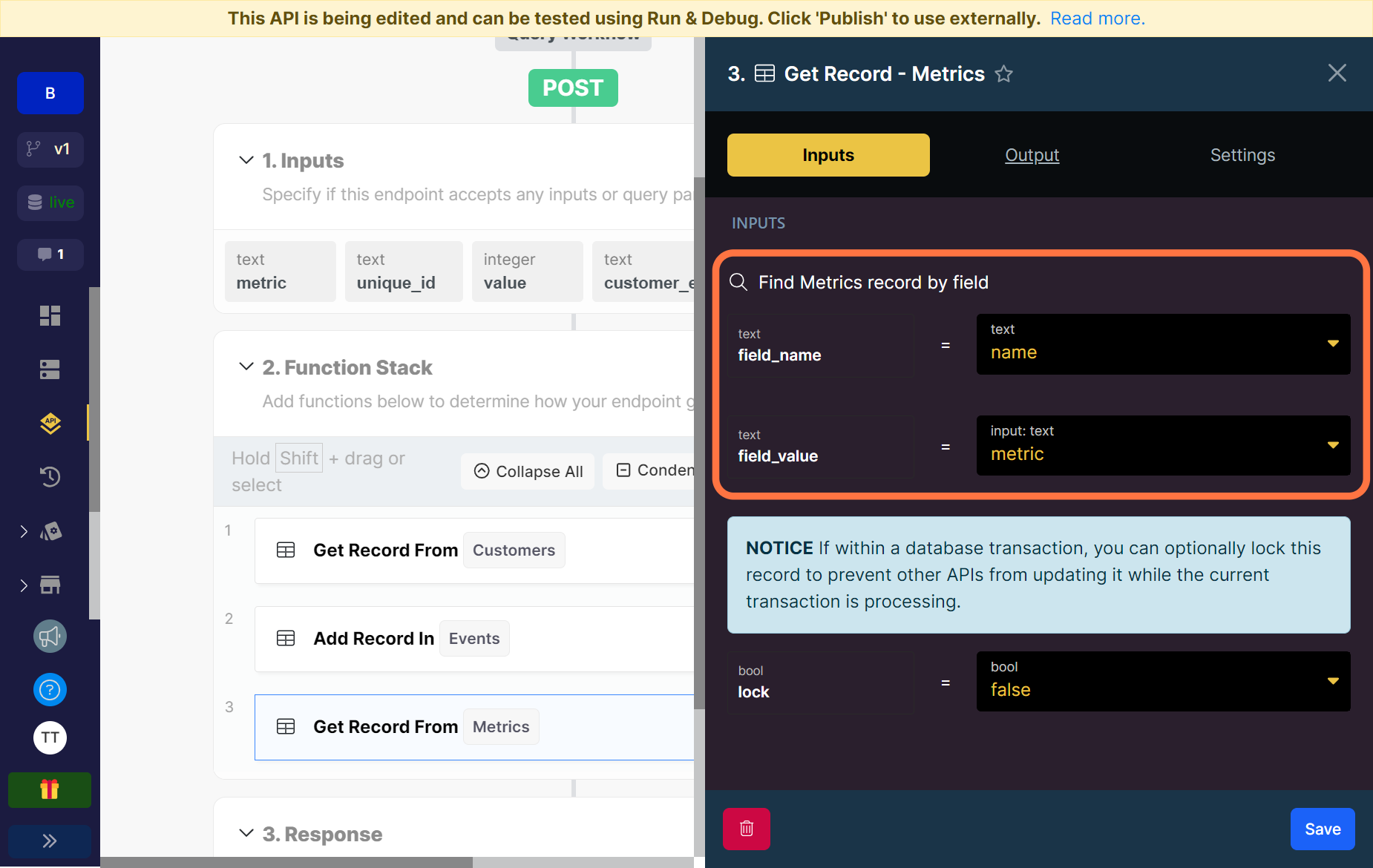The height and width of the screenshot is (868, 1373).
Task: Open the lock dropdown showing false
Action: point(1163,681)
